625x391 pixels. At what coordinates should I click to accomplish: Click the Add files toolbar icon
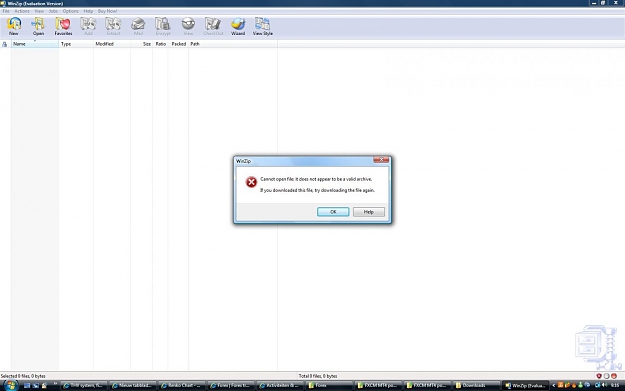click(x=88, y=27)
